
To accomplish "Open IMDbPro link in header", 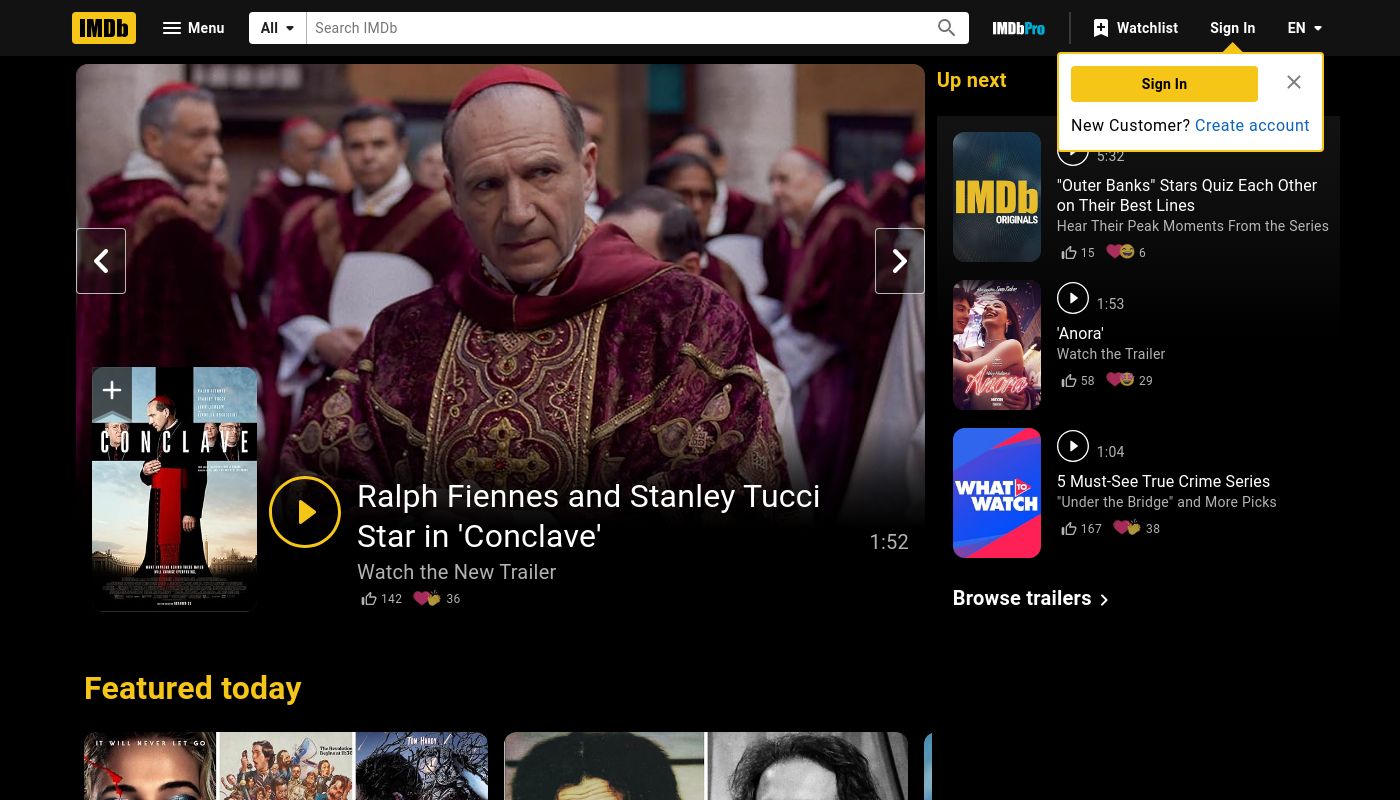I will (1018, 28).
